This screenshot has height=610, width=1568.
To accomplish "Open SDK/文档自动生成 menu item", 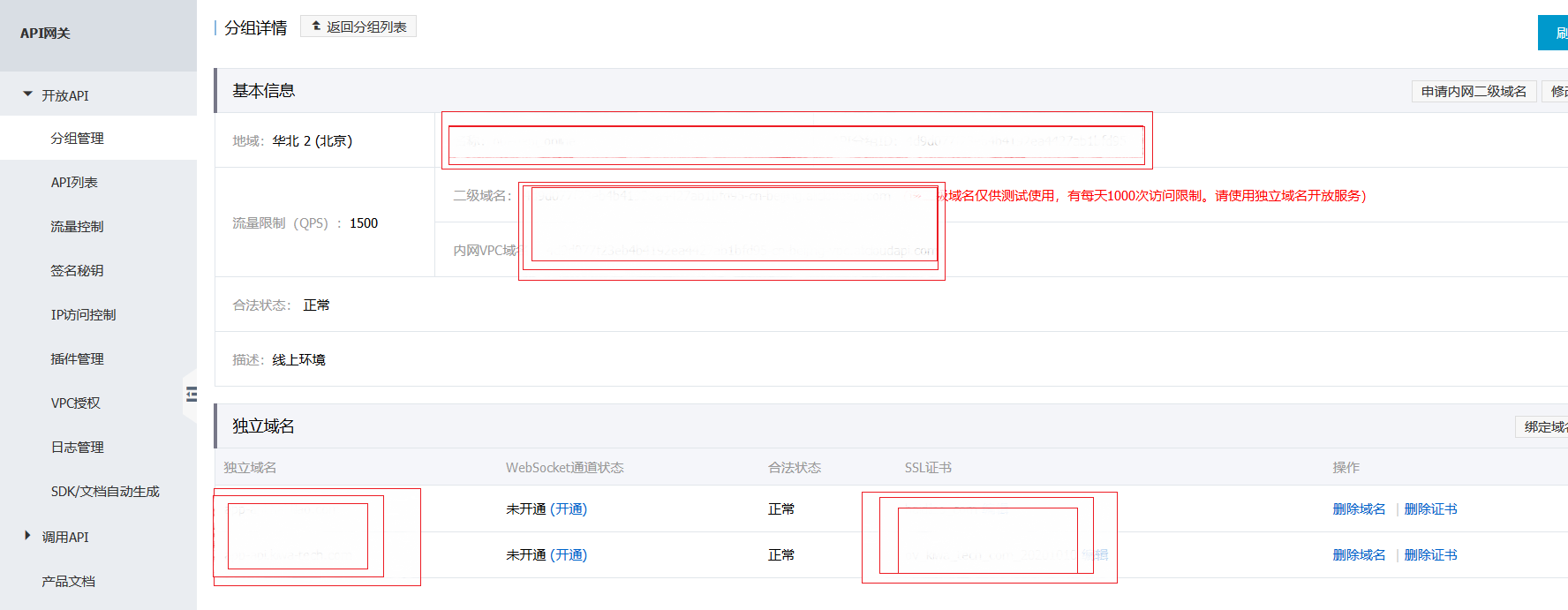I will tap(105, 492).
